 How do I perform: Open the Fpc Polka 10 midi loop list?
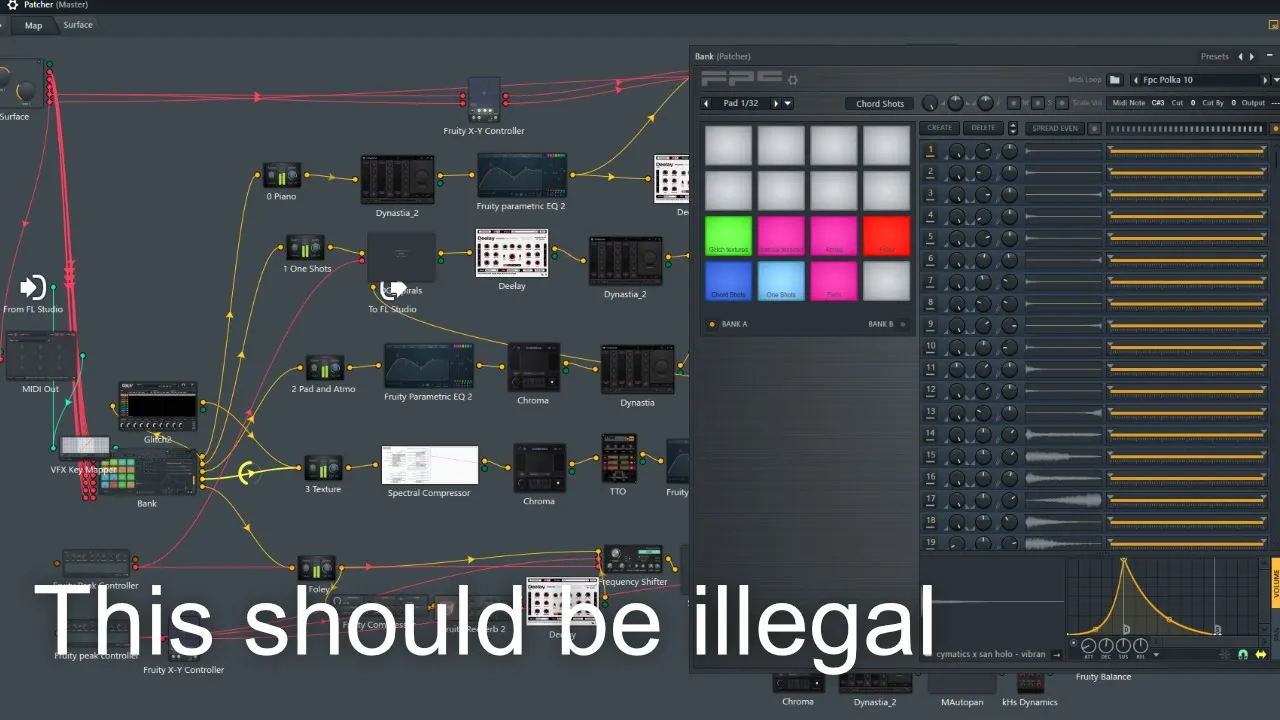click(1199, 80)
